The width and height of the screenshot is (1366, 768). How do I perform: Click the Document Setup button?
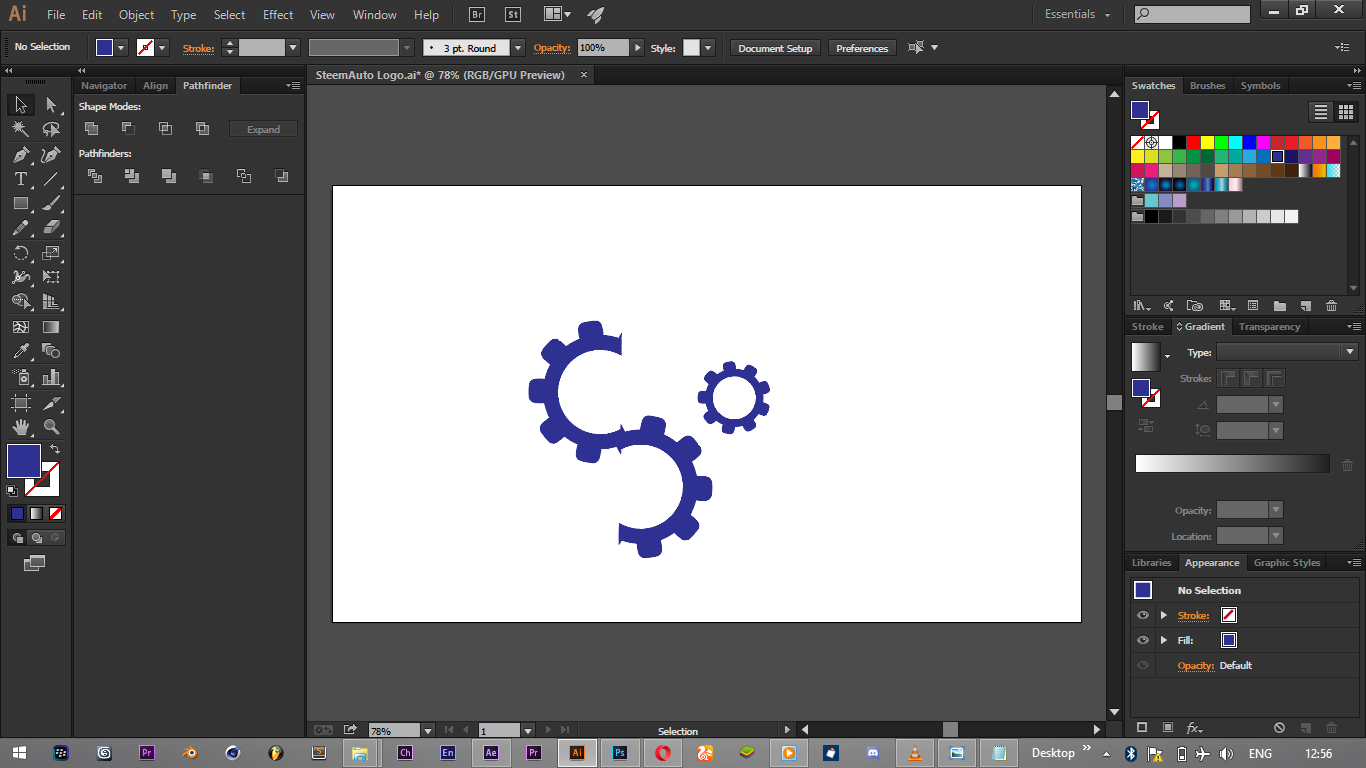click(x=775, y=48)
